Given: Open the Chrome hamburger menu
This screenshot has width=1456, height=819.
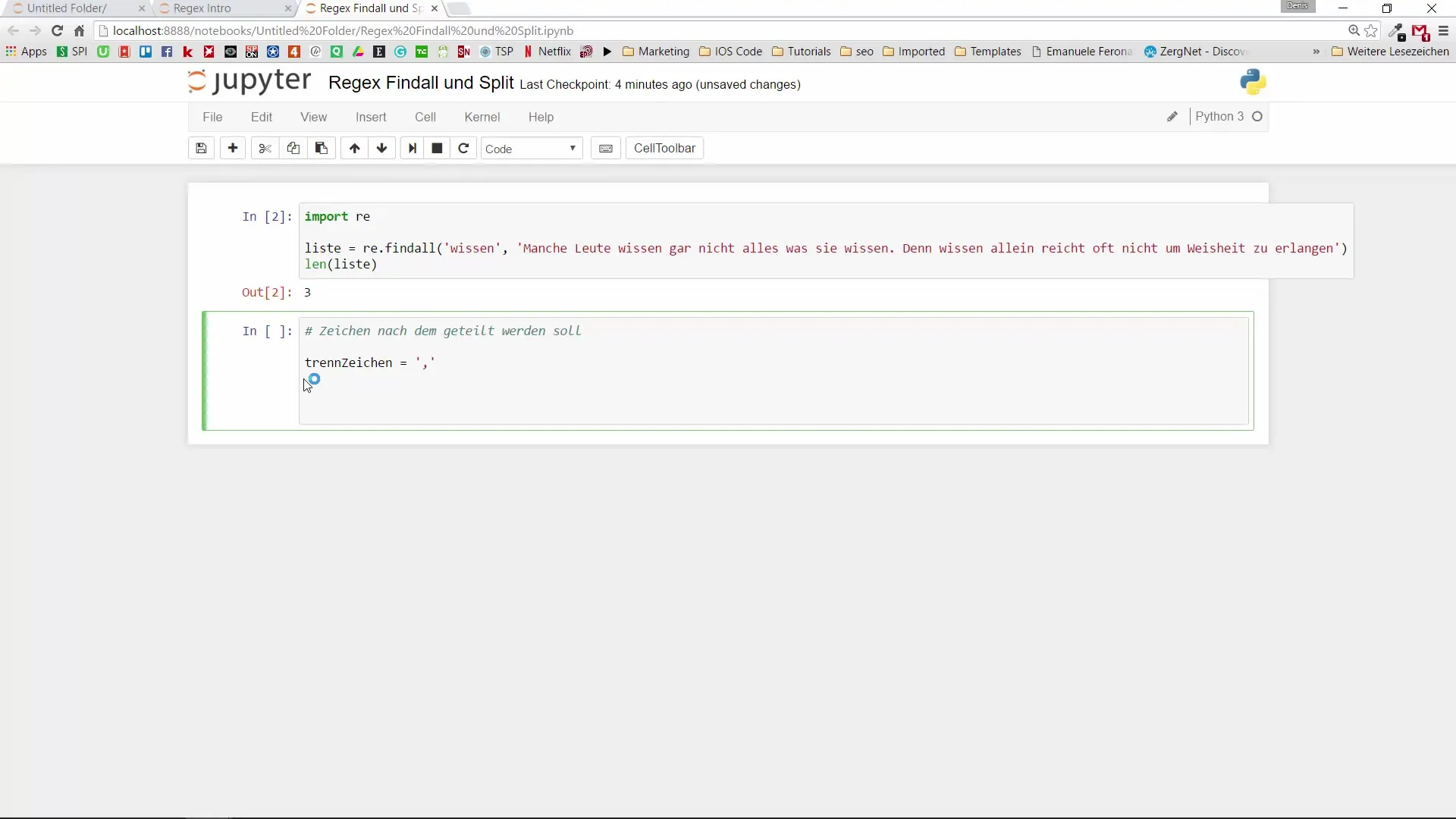Looking at the screenshot, I should click(x=1443, y=31).
